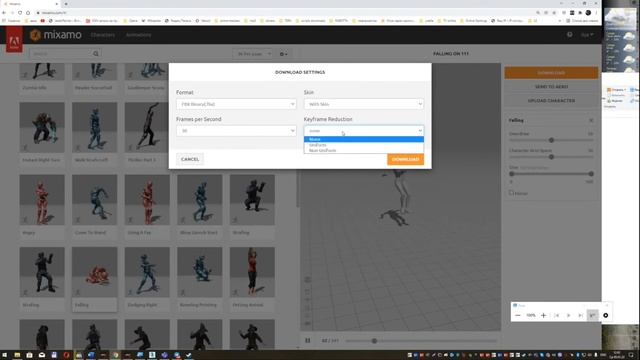Select the Falling animation thumbnail
Screen dimensions: 640x360
click(94, 272)
